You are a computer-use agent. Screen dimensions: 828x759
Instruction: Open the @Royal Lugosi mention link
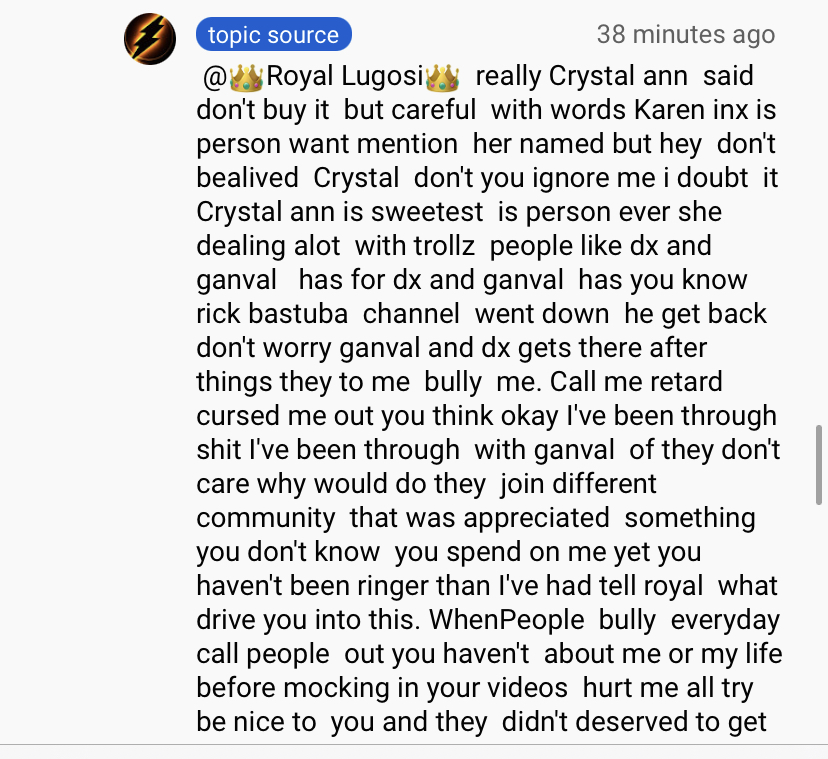[x=331, y=77]
